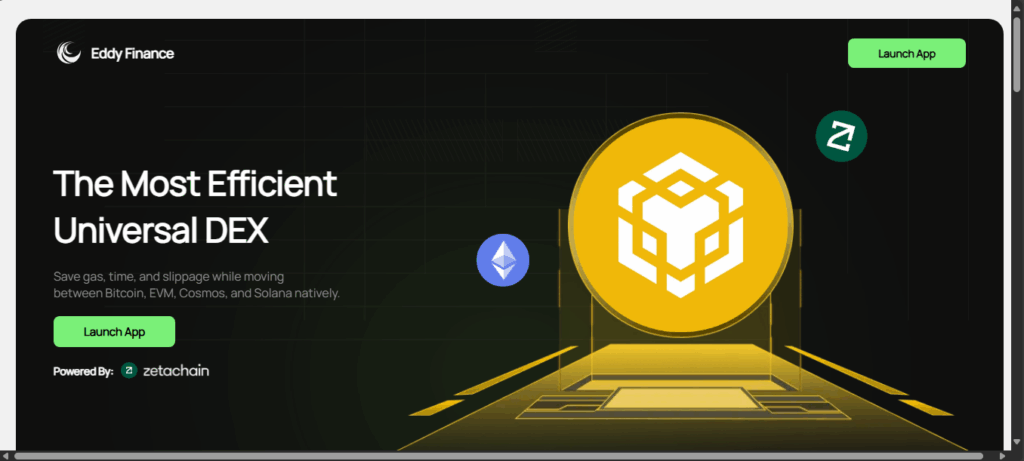The height and width of the screenshot is (461, 1024).
Task: Click the horizontal scrollbar right arrow
Action: (1004, 455)
